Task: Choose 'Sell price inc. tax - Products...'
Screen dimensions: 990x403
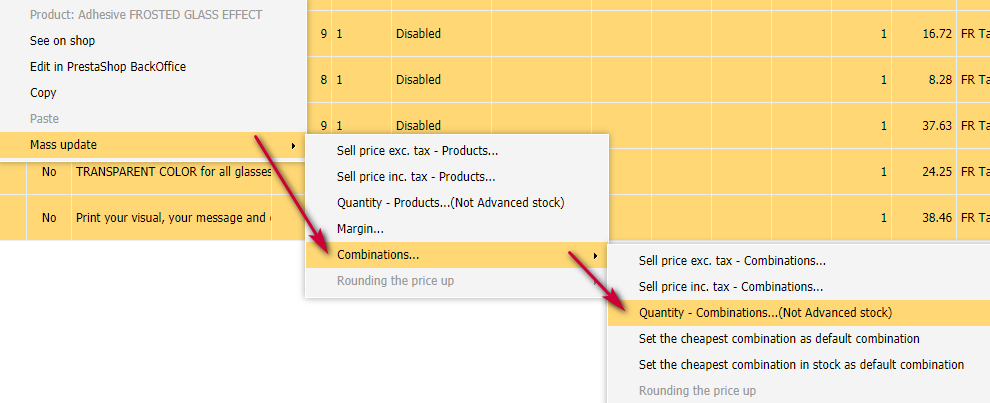Action: coord(416,177)
